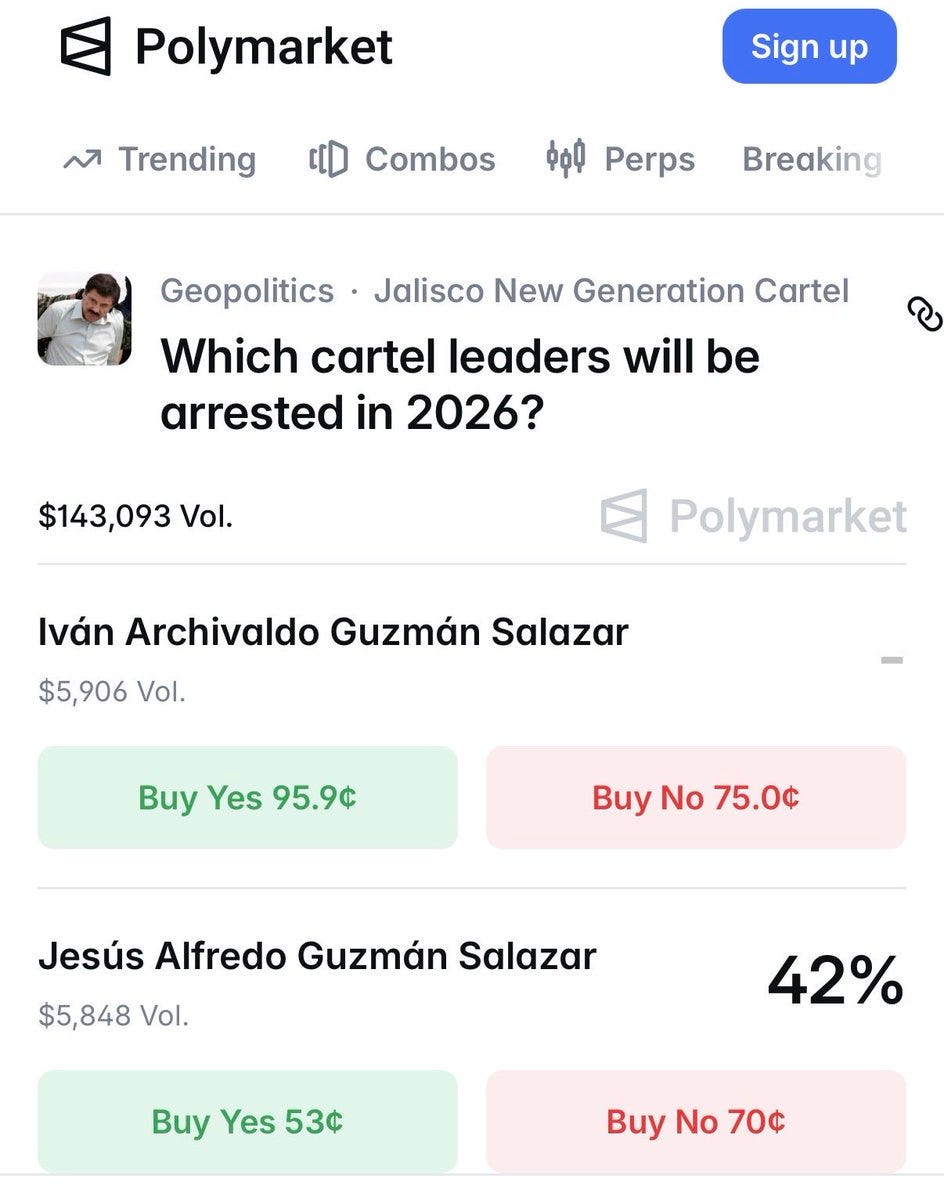Buy No at 70¢ for Jesús Alfredo
Screen dimensions: 944x1200
(696, 1121)
